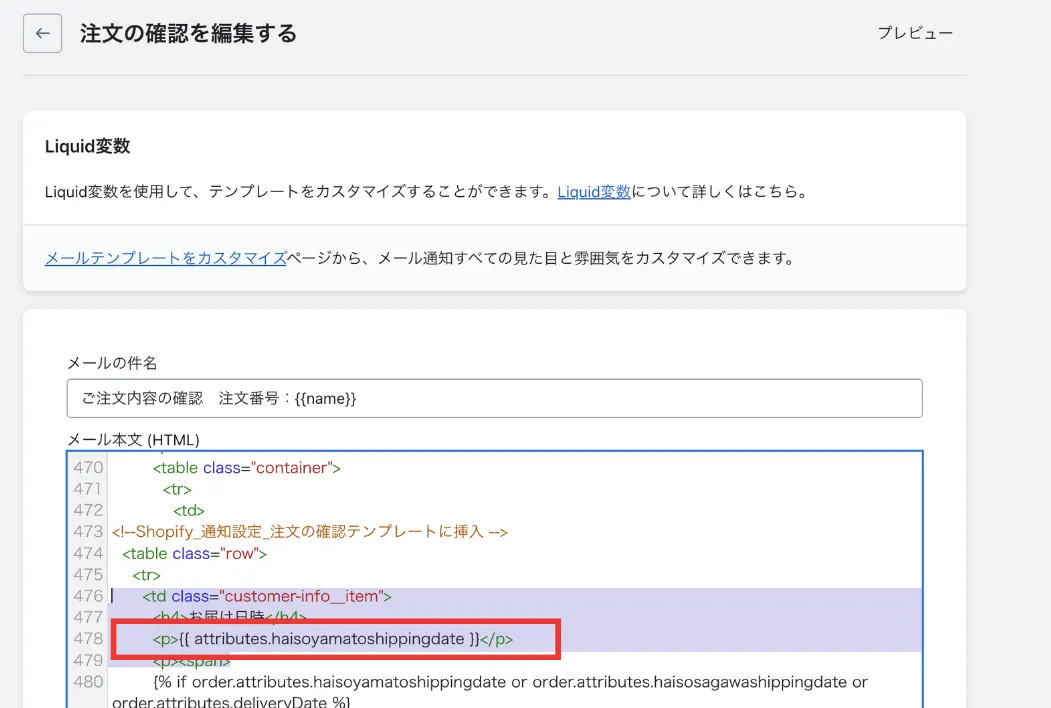Image resolution: width=1051 pixels, height=708 pixels.
Task: Click the お届け日時 h4 code line
Action: 230,617
